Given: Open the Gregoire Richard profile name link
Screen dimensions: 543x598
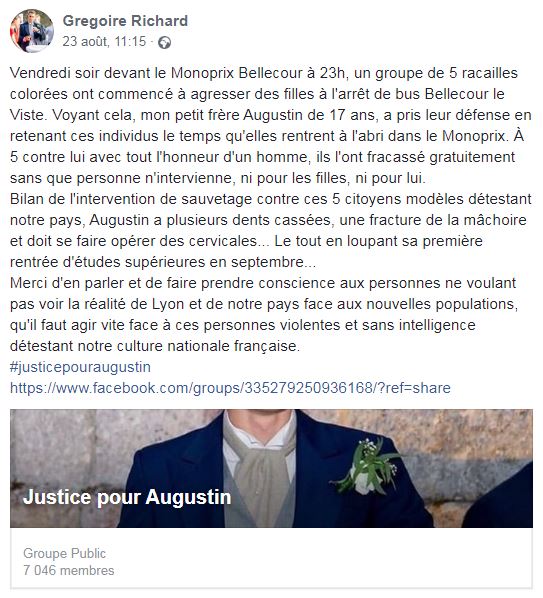Looking at the screenshot, I should click(x=125, y=21).
